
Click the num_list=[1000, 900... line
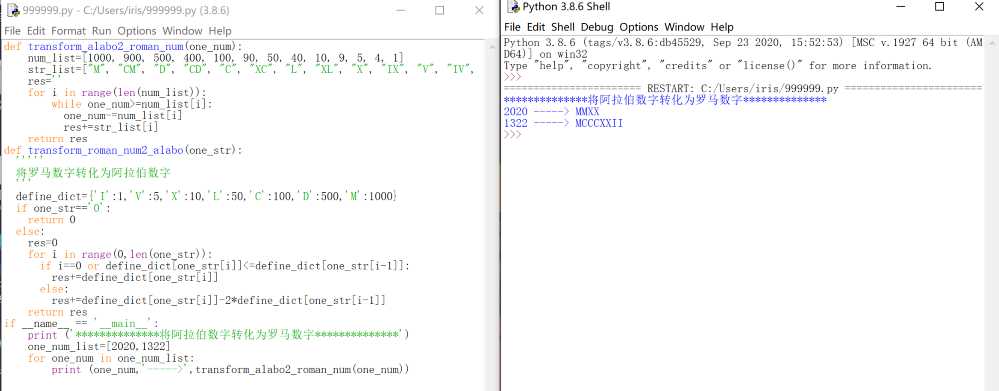point(215,58)
